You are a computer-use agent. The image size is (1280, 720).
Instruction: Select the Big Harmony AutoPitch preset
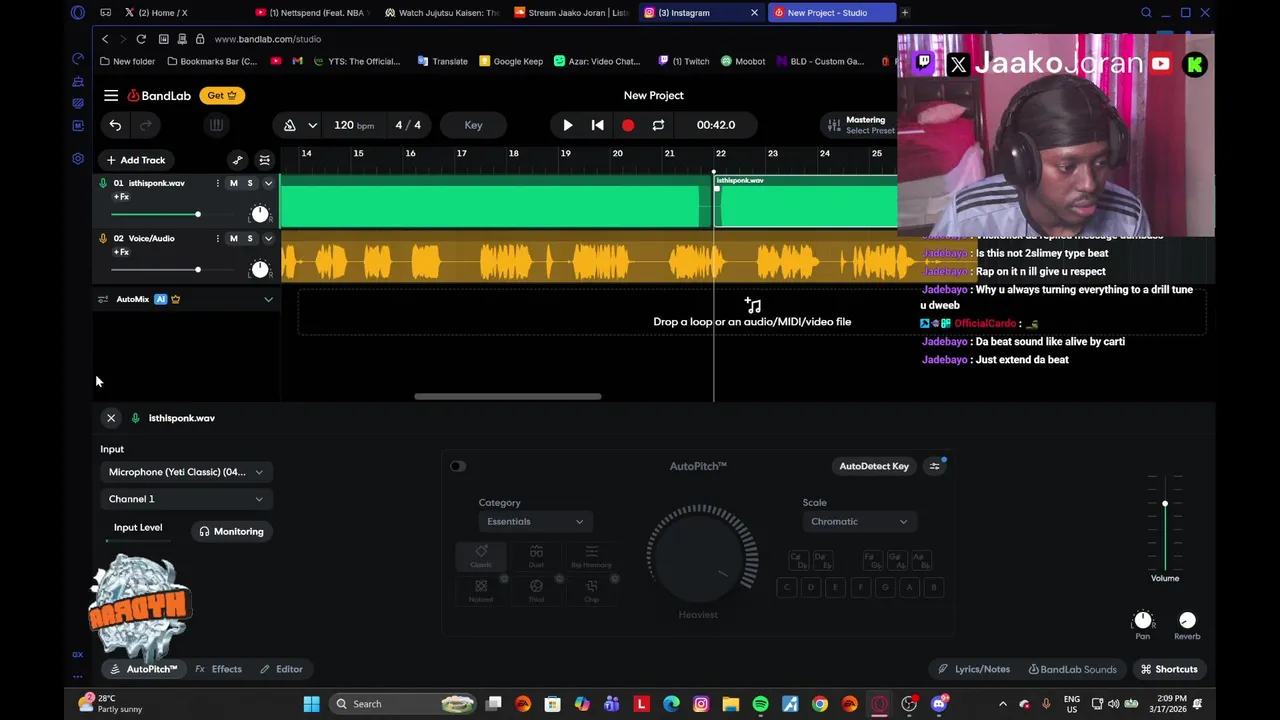click(x=591, y=557)
